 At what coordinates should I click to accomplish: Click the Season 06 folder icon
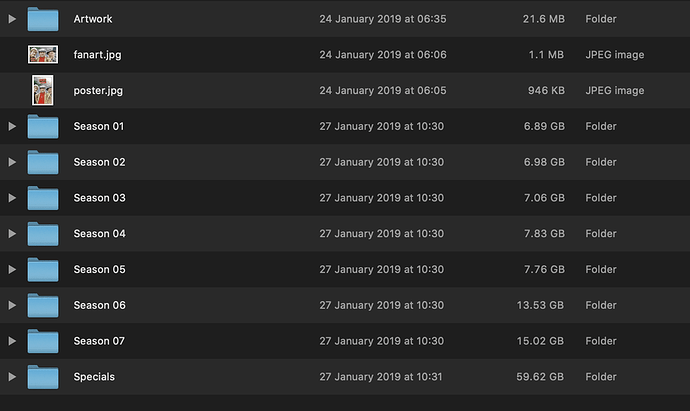click(42, 305)
